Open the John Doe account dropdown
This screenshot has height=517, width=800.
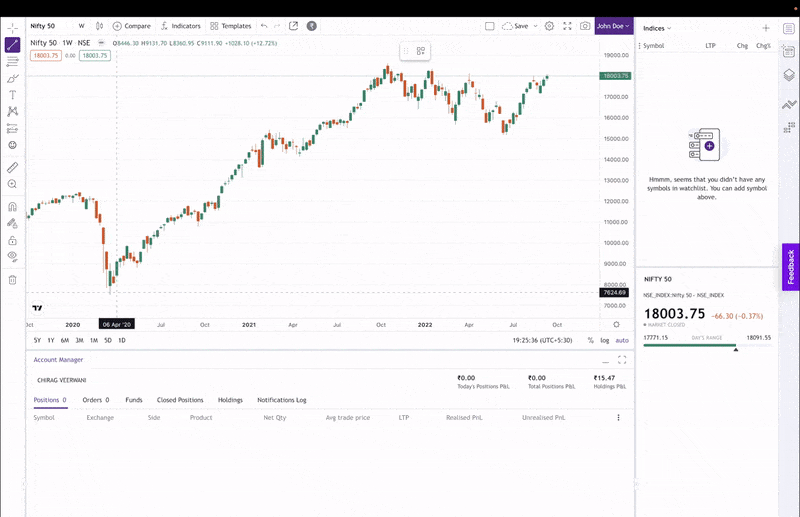click(x=613, y=26)
